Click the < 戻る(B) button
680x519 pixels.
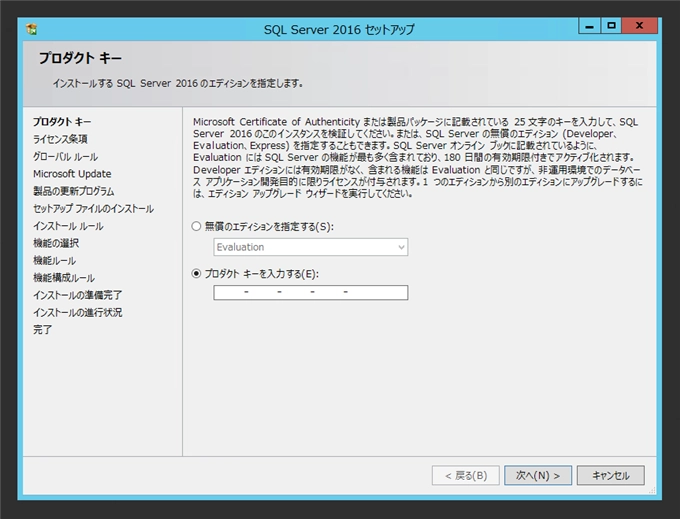coord(466,476)
